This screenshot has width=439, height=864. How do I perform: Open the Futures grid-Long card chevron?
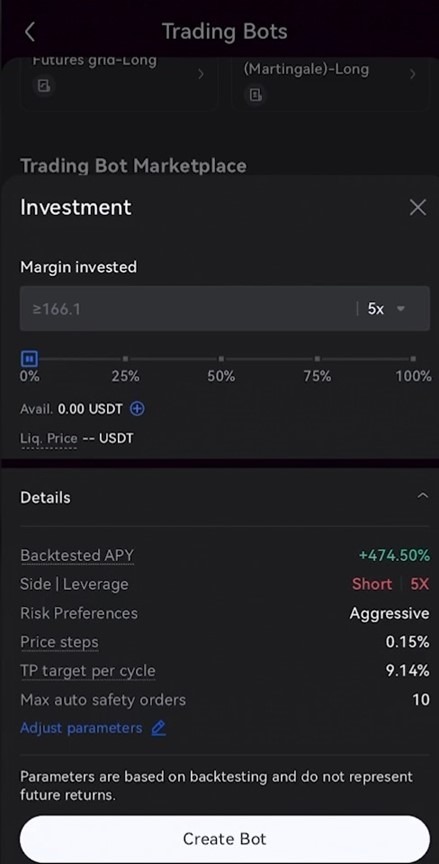point(200,74)
